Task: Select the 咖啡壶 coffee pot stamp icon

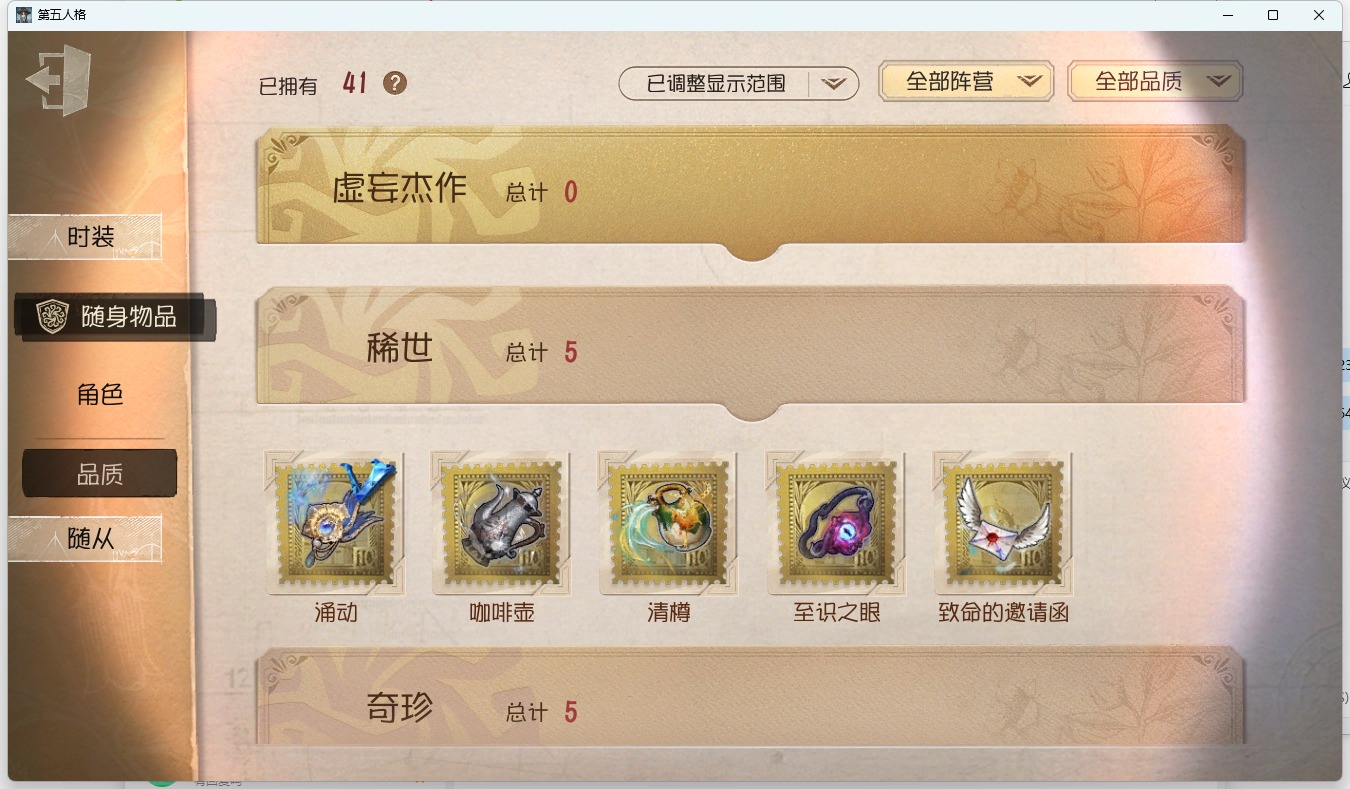Action: pos(502,523)
